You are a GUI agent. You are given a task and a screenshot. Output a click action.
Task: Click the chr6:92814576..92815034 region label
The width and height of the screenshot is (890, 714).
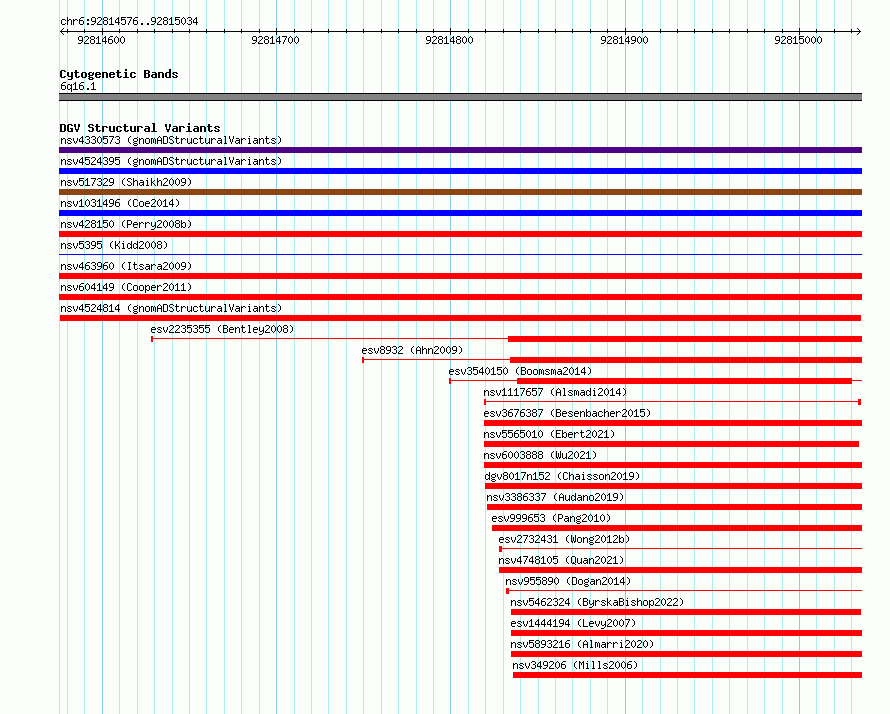click(x=129, y=22)
